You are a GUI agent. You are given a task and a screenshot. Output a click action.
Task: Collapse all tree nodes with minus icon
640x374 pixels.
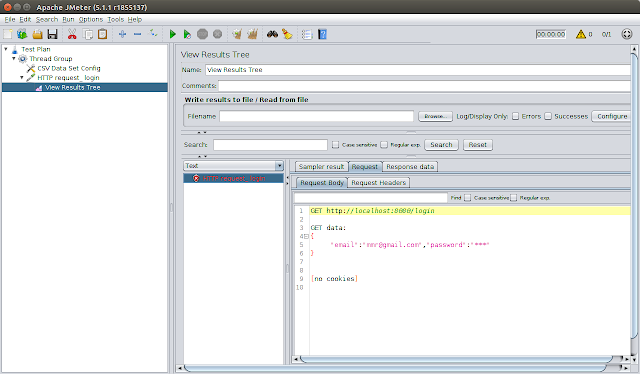coord(138,34)
